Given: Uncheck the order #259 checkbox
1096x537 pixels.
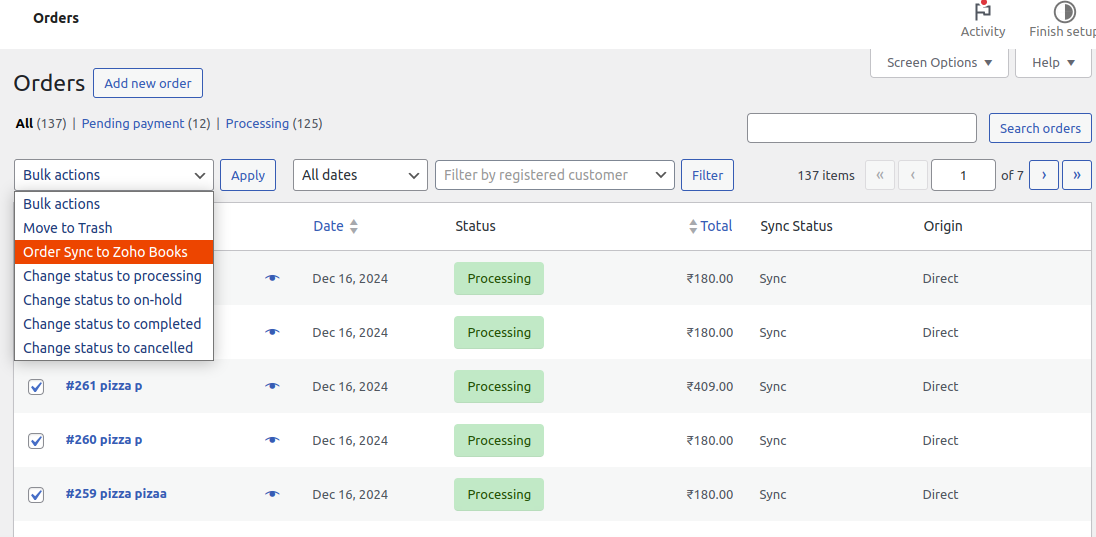Looking at the screenshot, I should 36,495.
